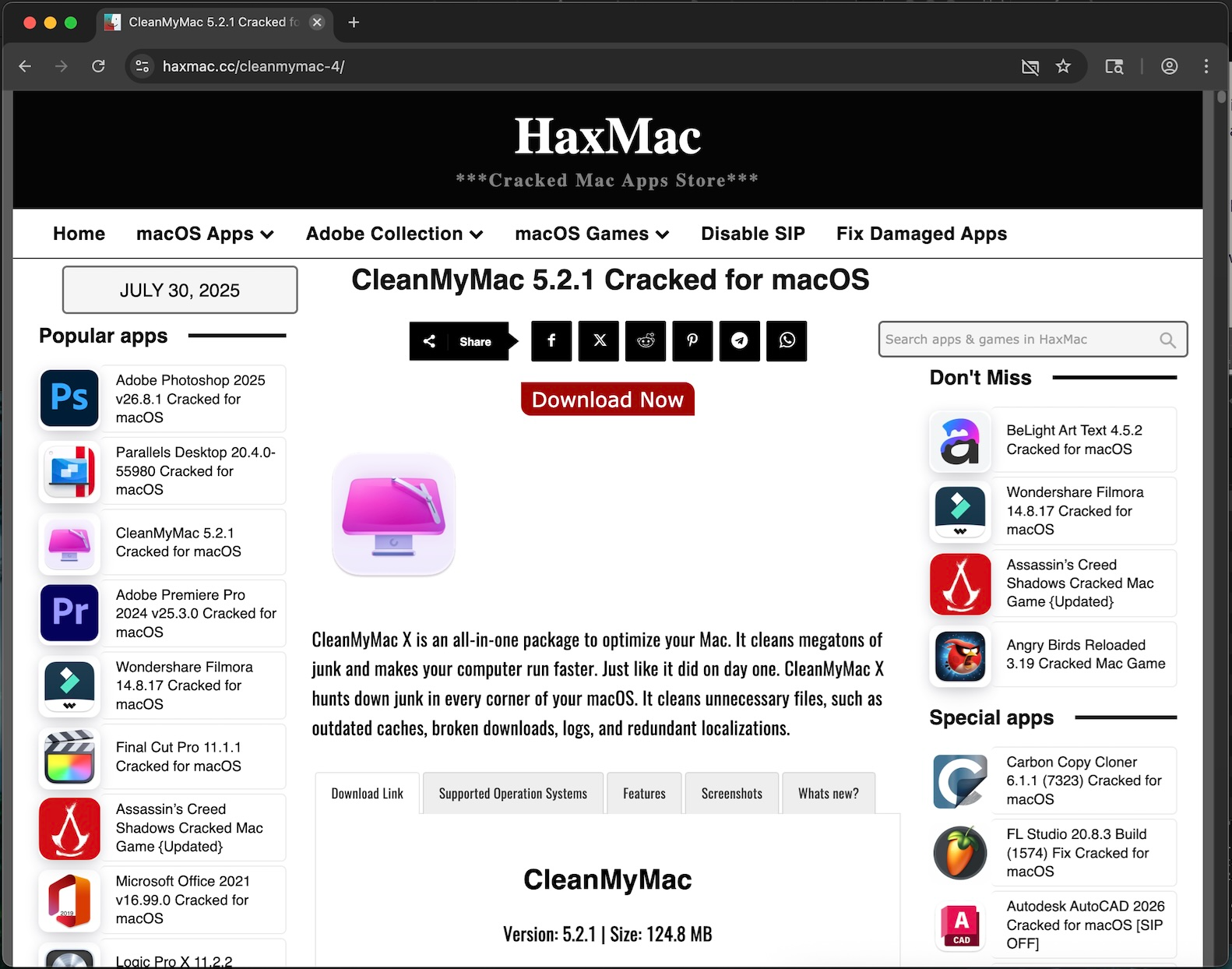Share the page on Facebook
This screenshot has height=969, width=1232.
(551, 340)
